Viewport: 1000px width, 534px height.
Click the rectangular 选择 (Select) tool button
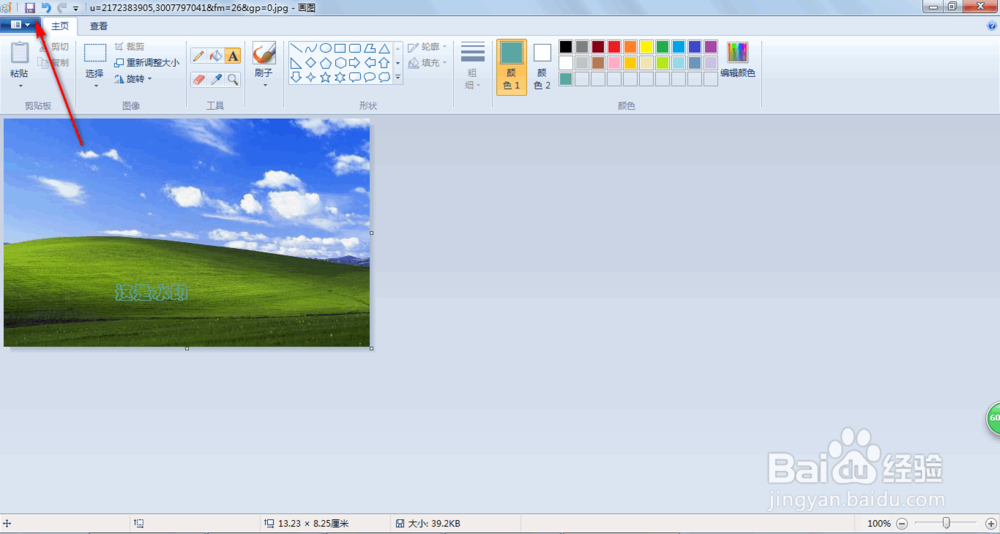click(95, 54)
